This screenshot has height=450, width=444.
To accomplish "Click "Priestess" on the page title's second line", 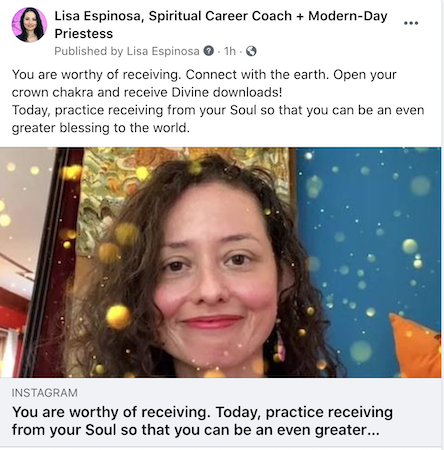I will click(84, 34).
